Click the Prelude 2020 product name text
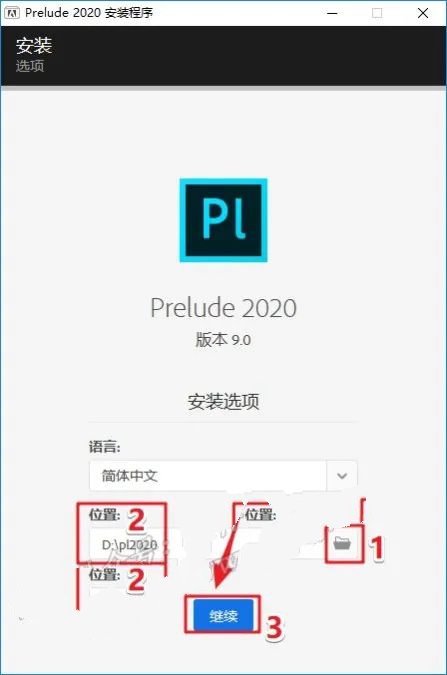 pos(224,308)
